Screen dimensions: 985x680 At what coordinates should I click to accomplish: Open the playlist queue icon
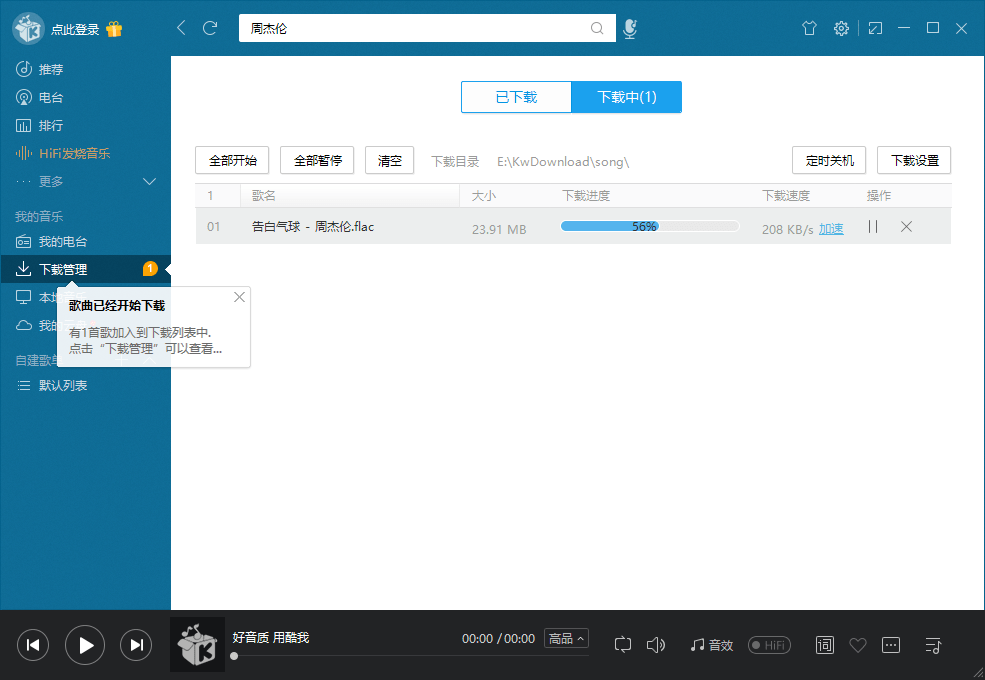click(x=933, y=645)
